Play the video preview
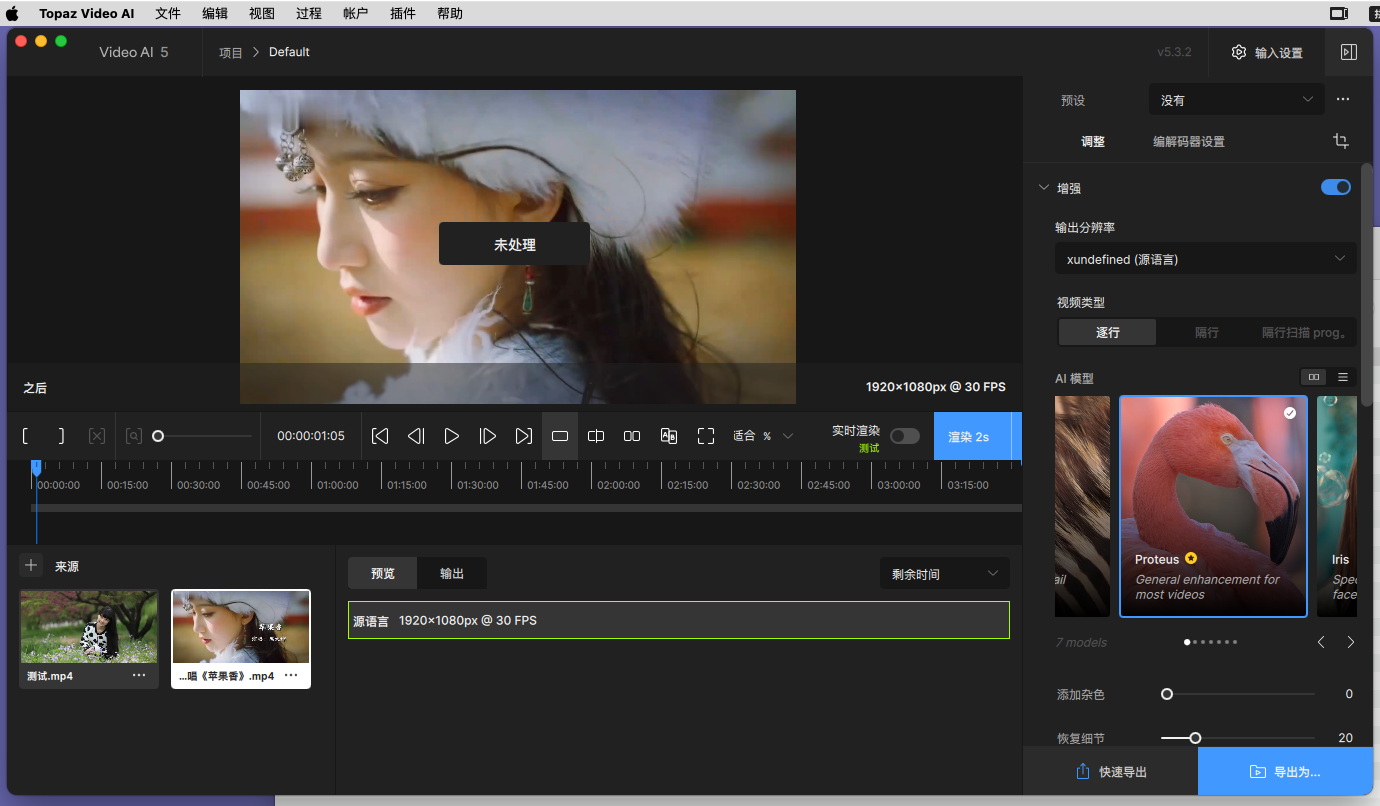 452,436
